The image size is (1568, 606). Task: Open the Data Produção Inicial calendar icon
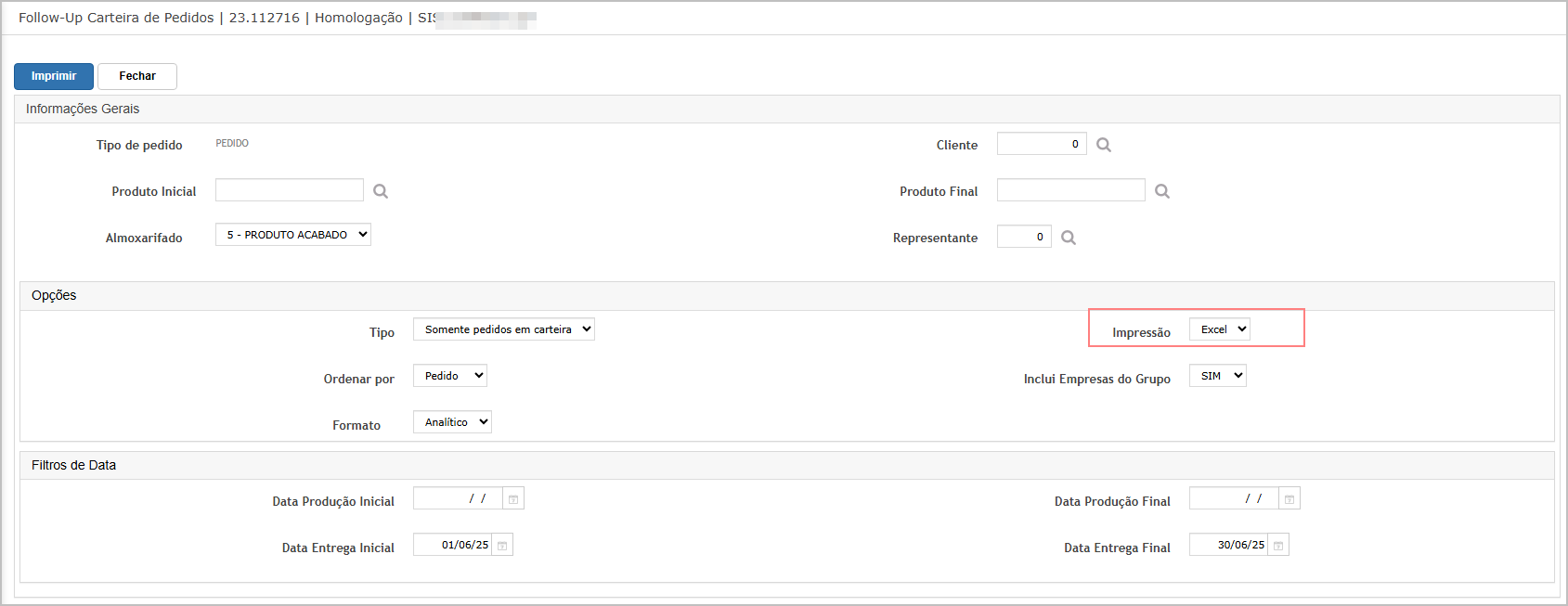pos(513,499)
